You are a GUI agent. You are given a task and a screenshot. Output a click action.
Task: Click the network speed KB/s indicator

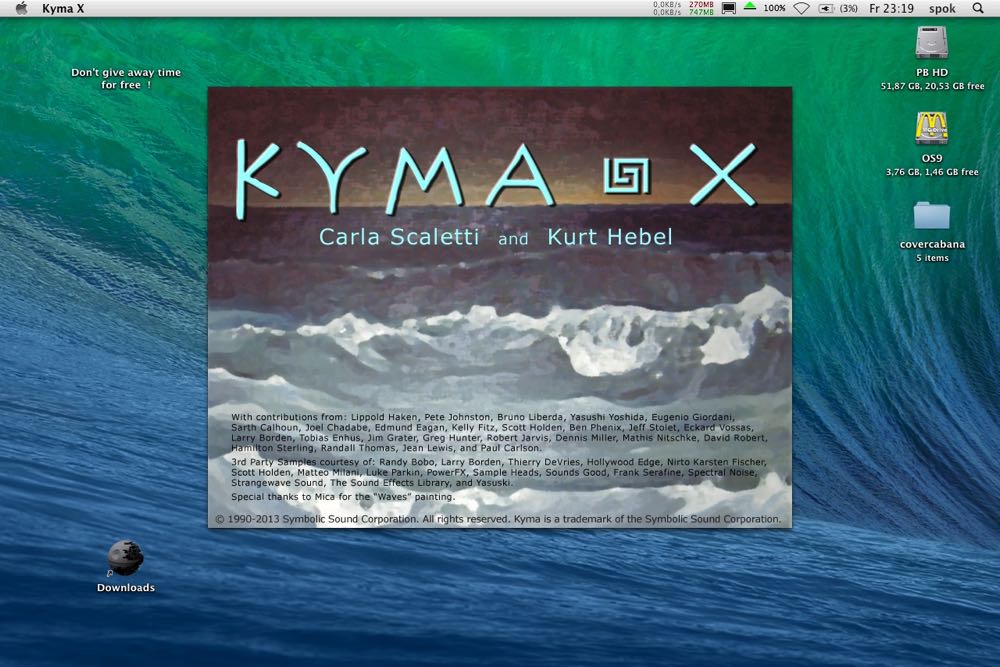click(x=667, y=8)
